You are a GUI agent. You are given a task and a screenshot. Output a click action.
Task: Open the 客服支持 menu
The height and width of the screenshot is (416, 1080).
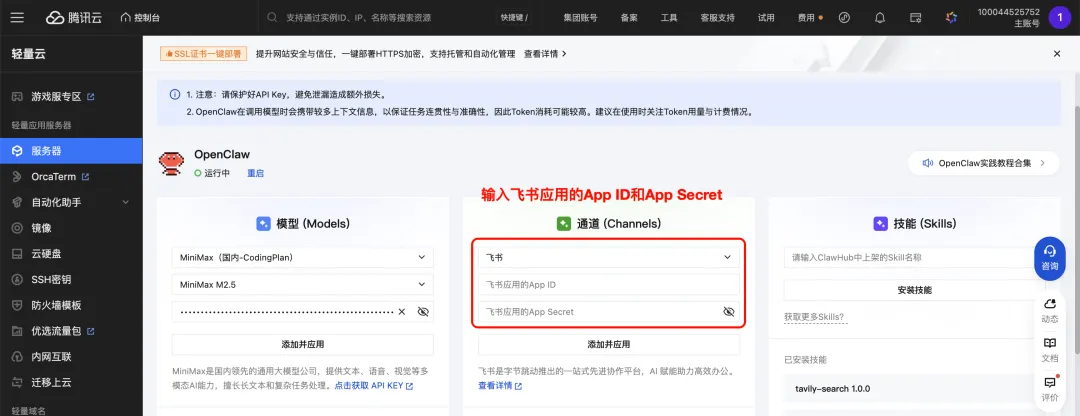coord(717,18)
